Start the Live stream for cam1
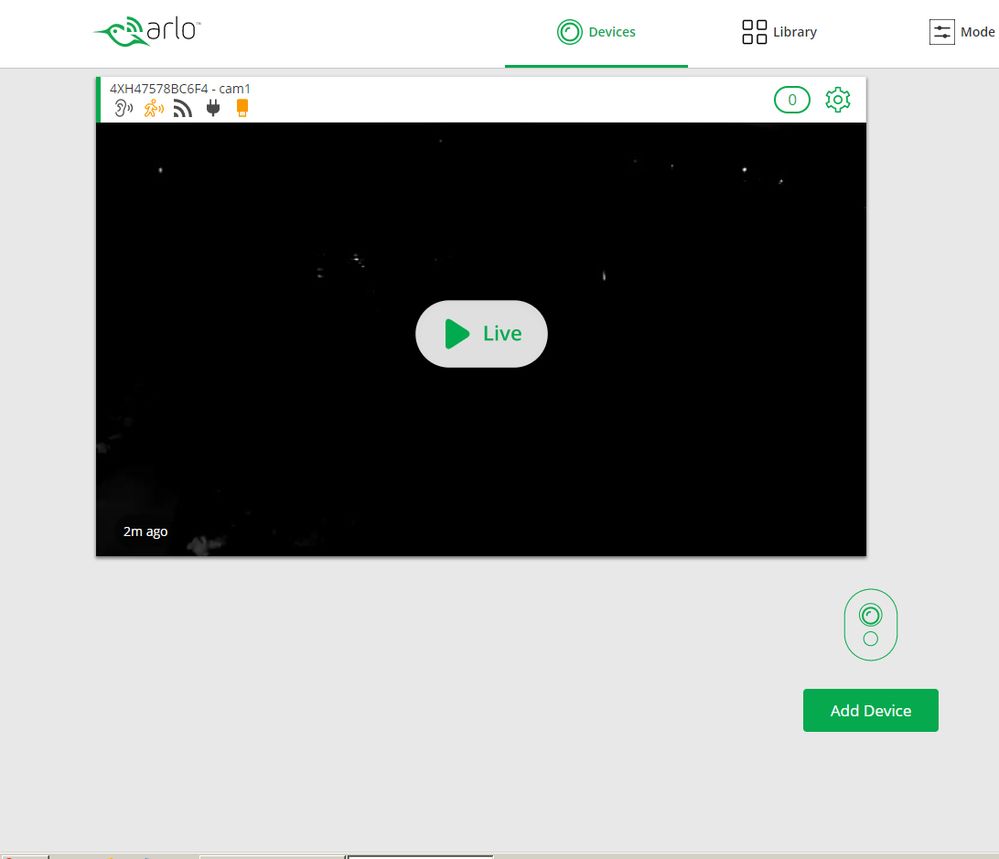Screen dimensions: 999x859 tap(482, 334)
